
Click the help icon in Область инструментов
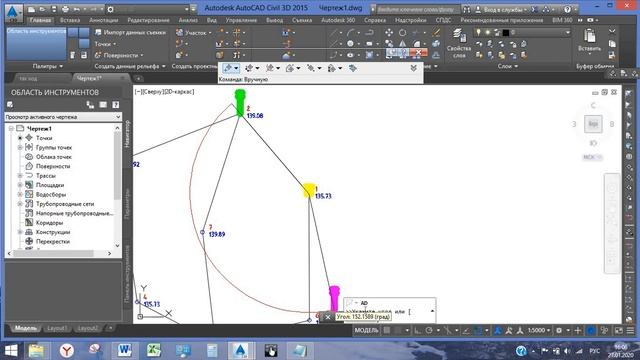[x=116, y=105]
